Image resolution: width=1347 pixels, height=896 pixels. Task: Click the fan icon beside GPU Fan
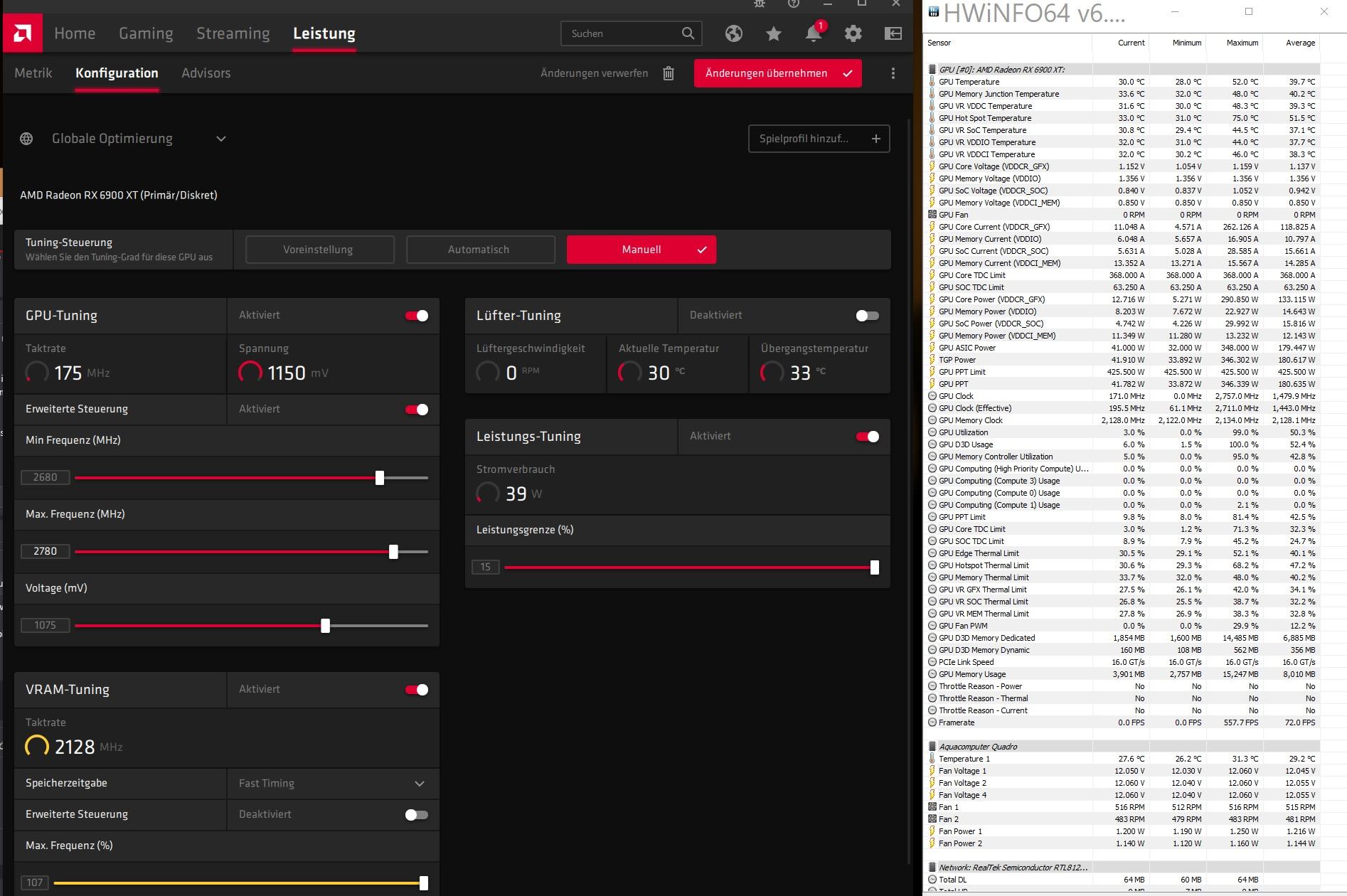932,215
